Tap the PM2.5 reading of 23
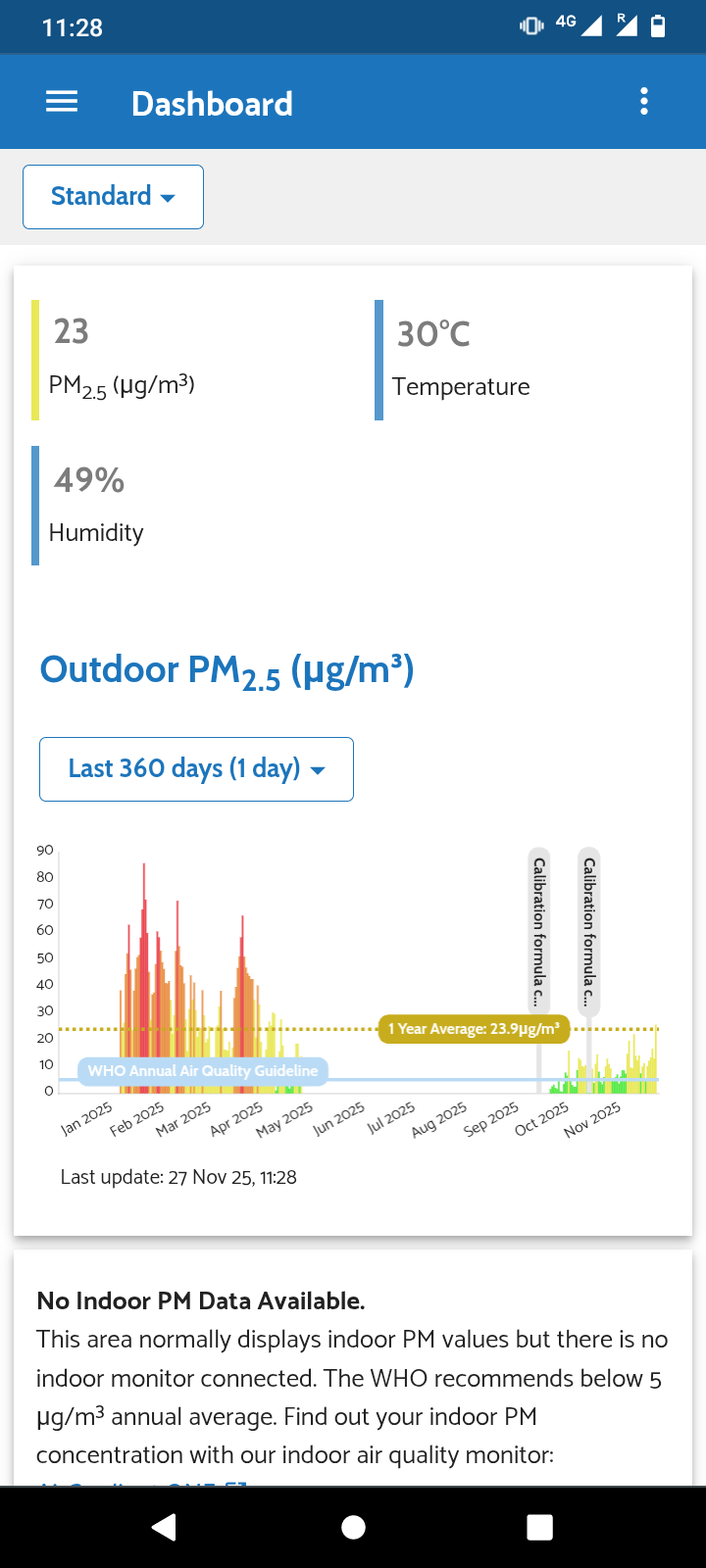The width and height of the screenshot is (706, 1568). pos(72,332)
